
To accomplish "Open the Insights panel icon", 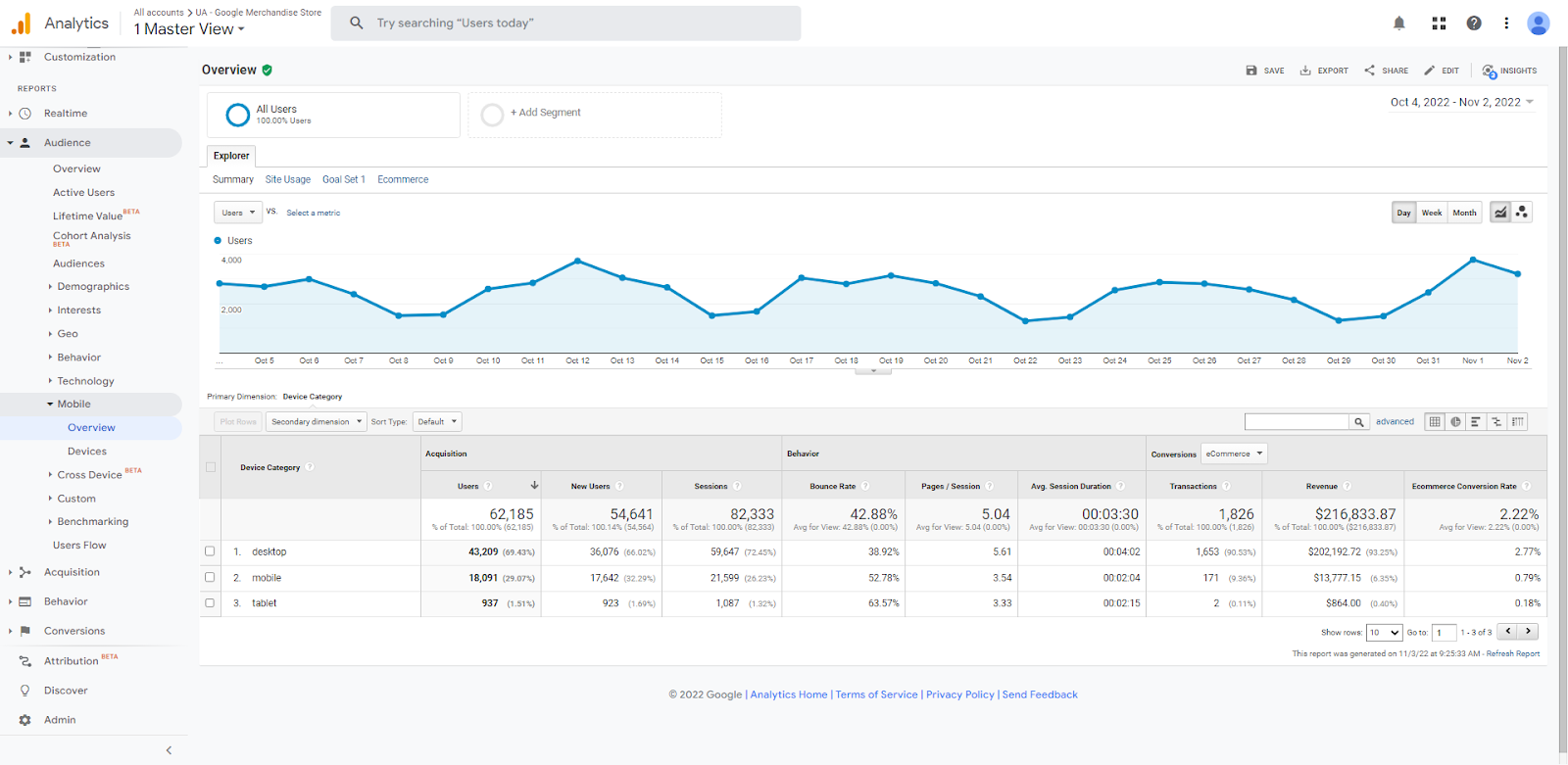I will (x=1490, y=71).
